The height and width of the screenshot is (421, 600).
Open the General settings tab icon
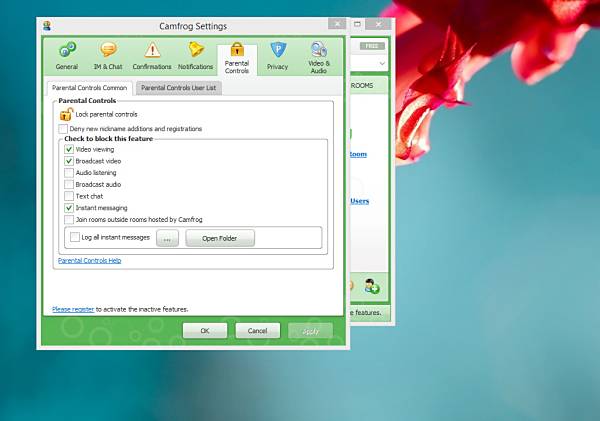click(67, 49)
